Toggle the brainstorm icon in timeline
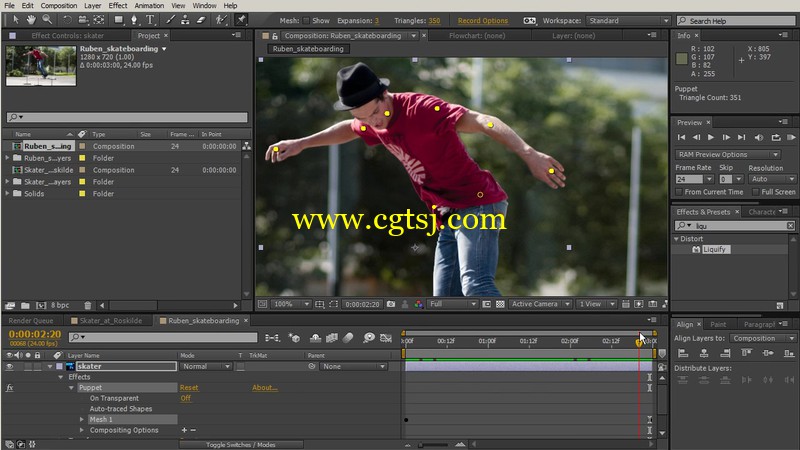800x450 pixels. pos(368,338)
